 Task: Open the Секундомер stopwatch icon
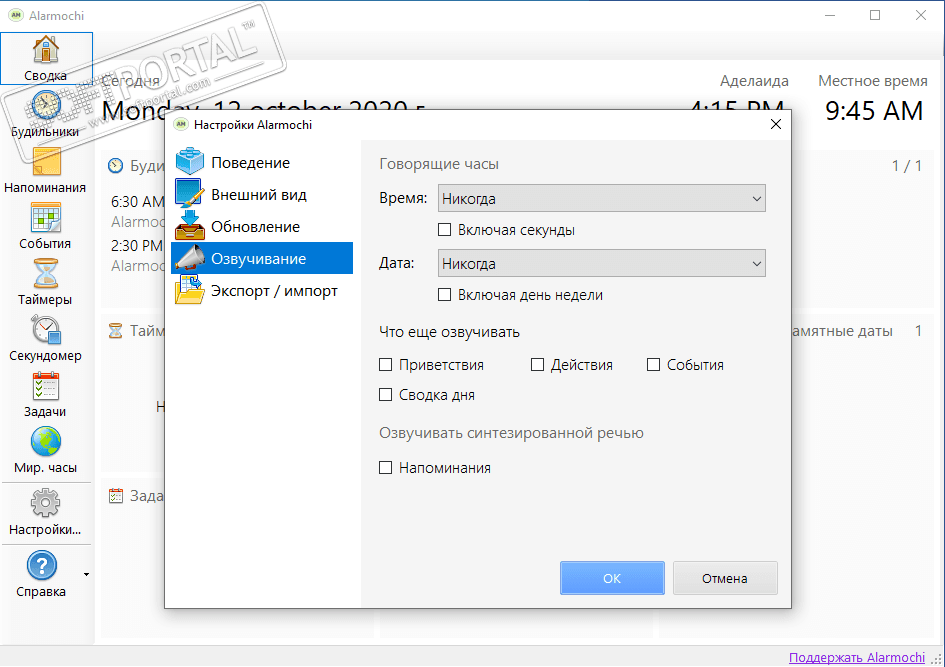46,330
